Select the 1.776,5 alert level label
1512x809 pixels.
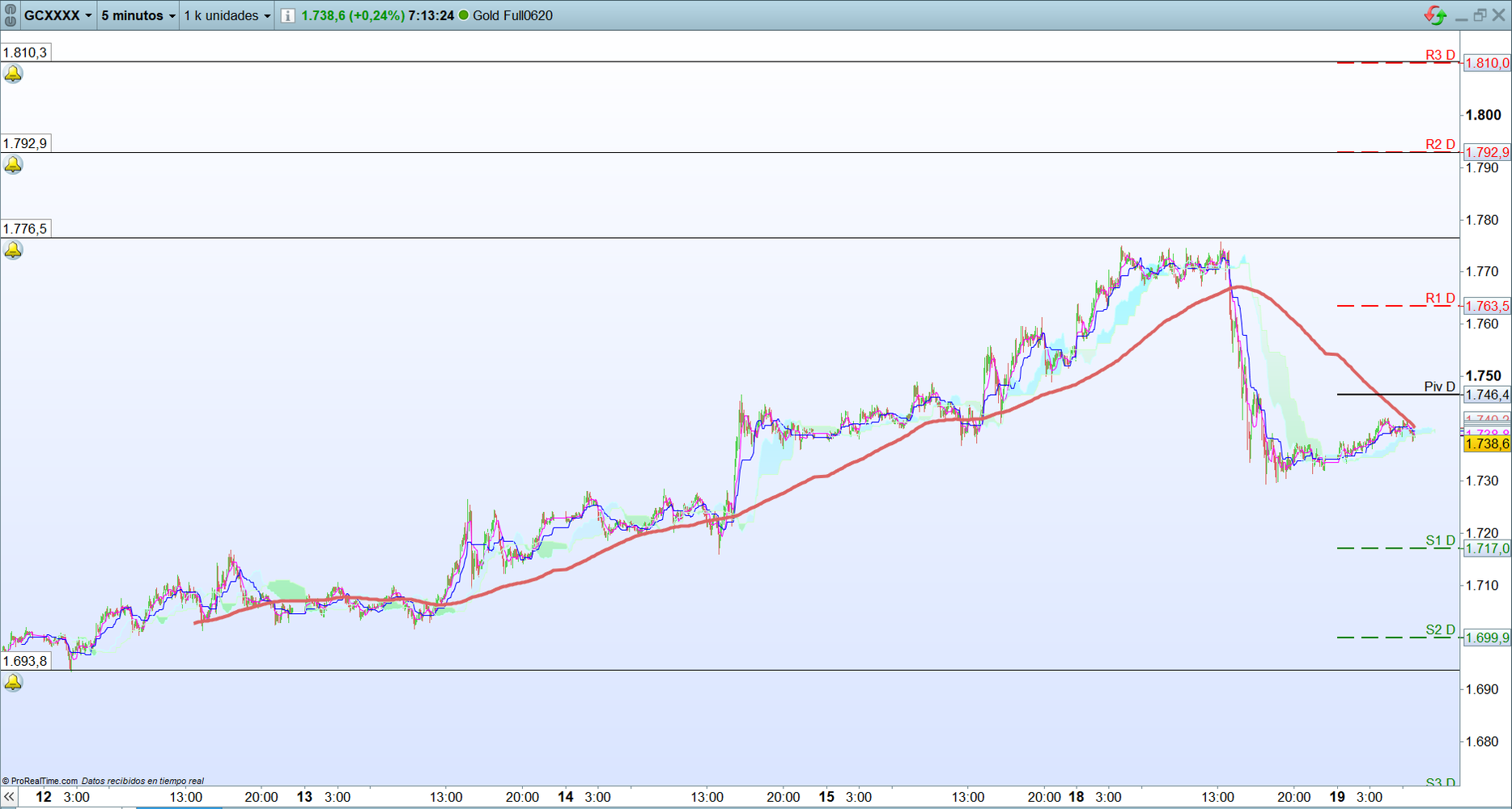25,228
